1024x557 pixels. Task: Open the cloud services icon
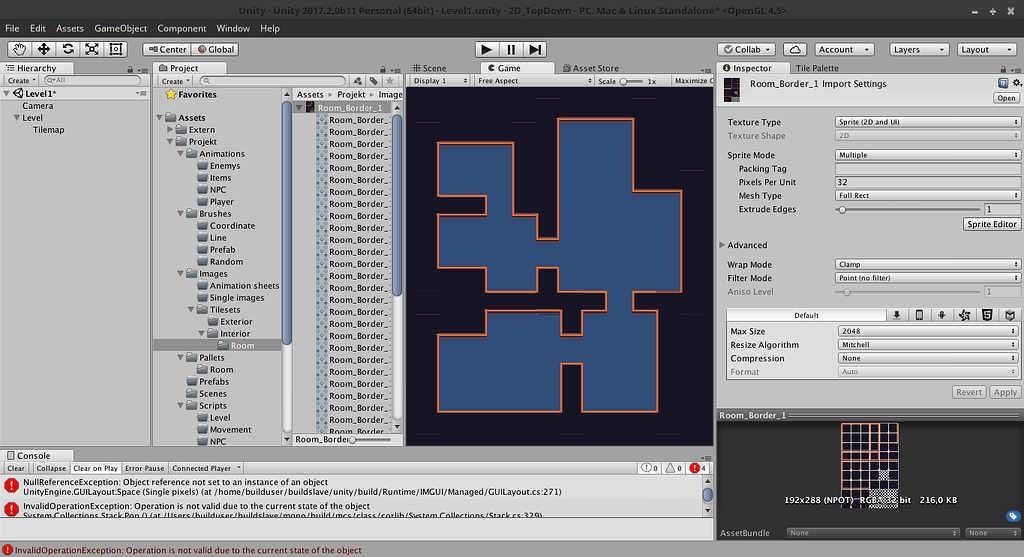795,49
